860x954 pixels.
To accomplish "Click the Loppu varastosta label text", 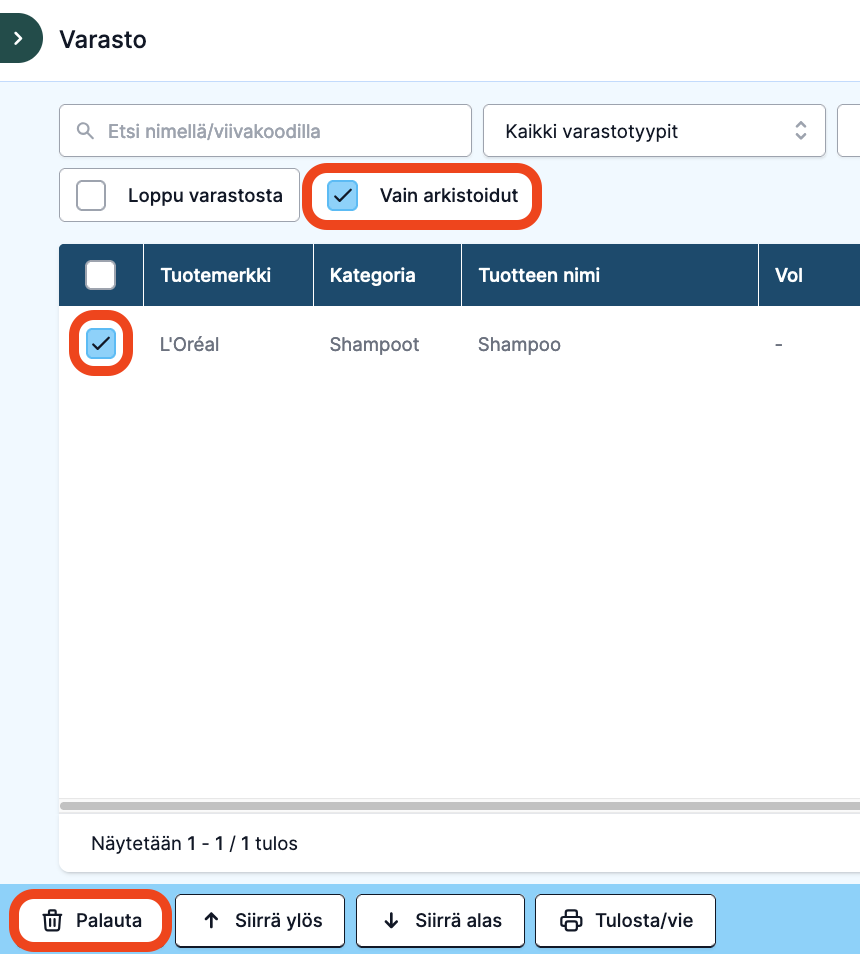I will (205, 195).
